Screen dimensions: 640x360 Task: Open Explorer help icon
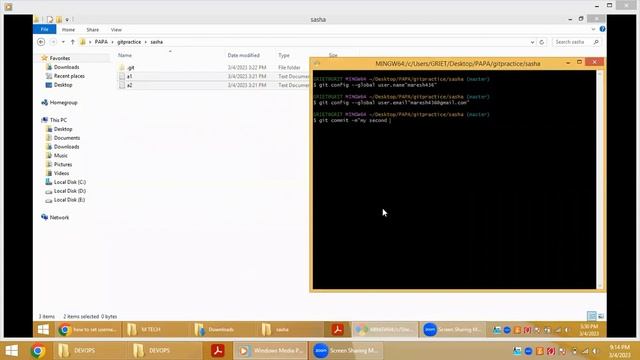click(x=602, y=29)
